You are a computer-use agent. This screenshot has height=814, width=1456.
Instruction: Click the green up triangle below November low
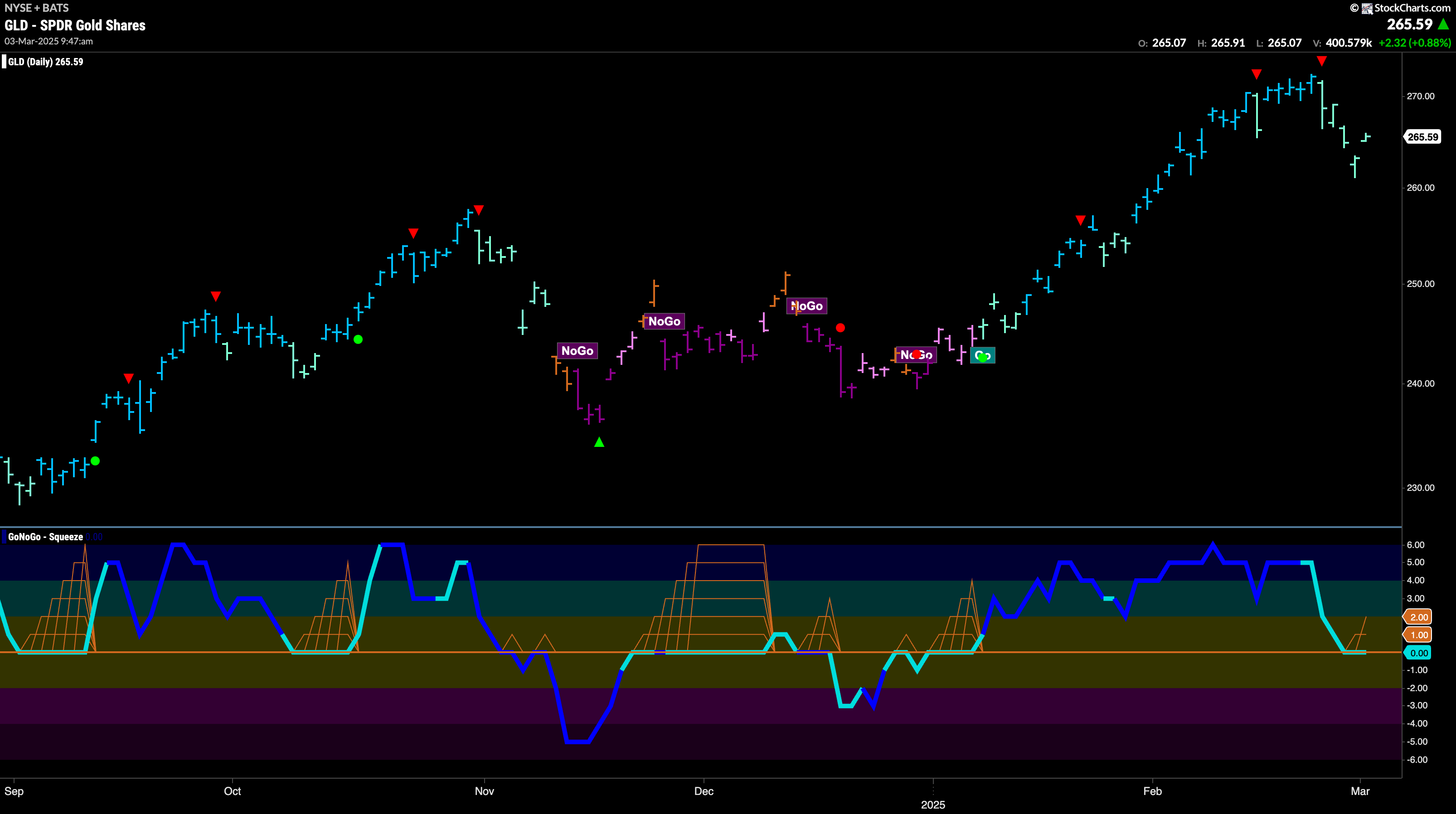point(599,442)
